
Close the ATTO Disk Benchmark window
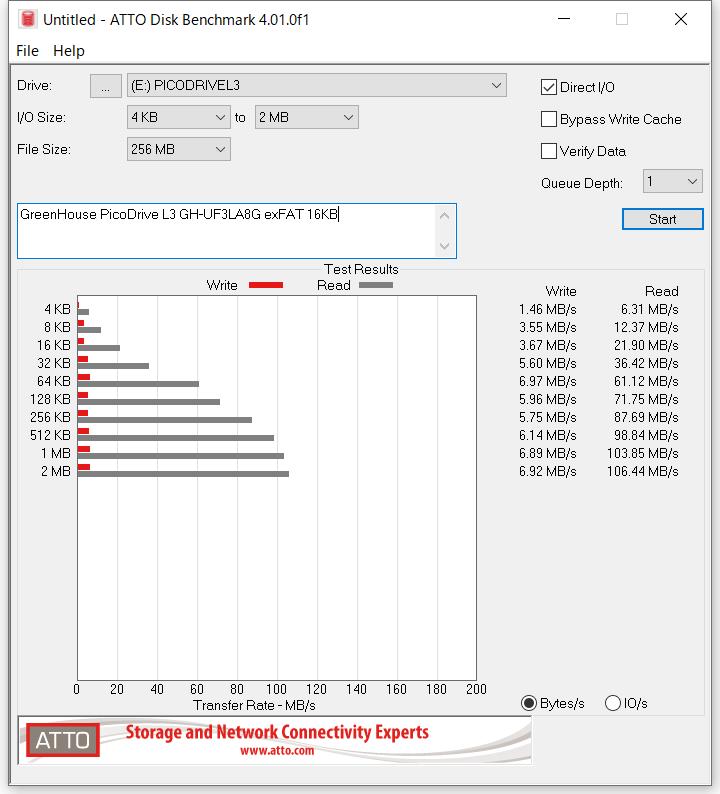point(681,19)
